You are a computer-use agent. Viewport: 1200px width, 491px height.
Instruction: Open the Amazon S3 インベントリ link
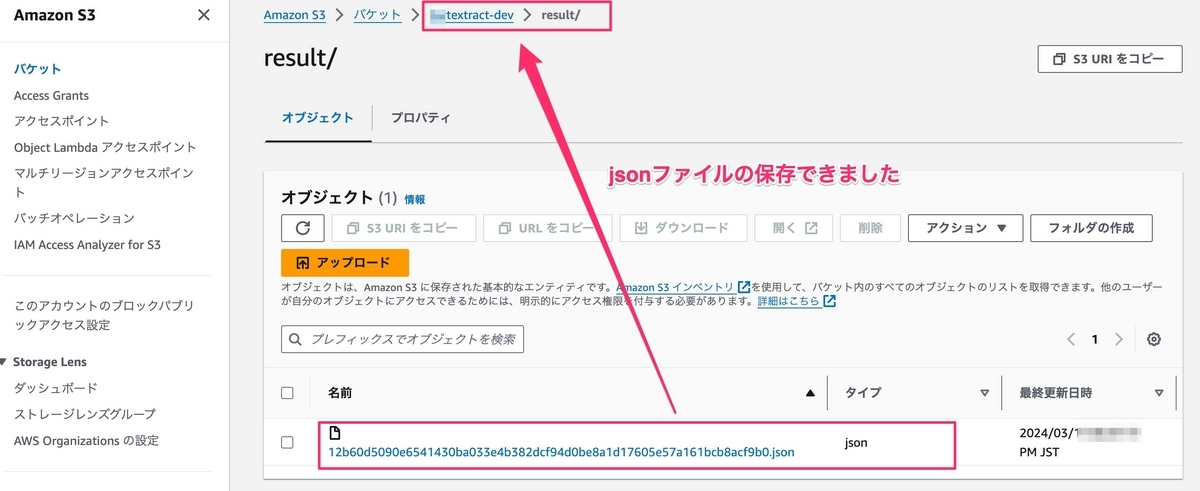(x=675, y=287)
